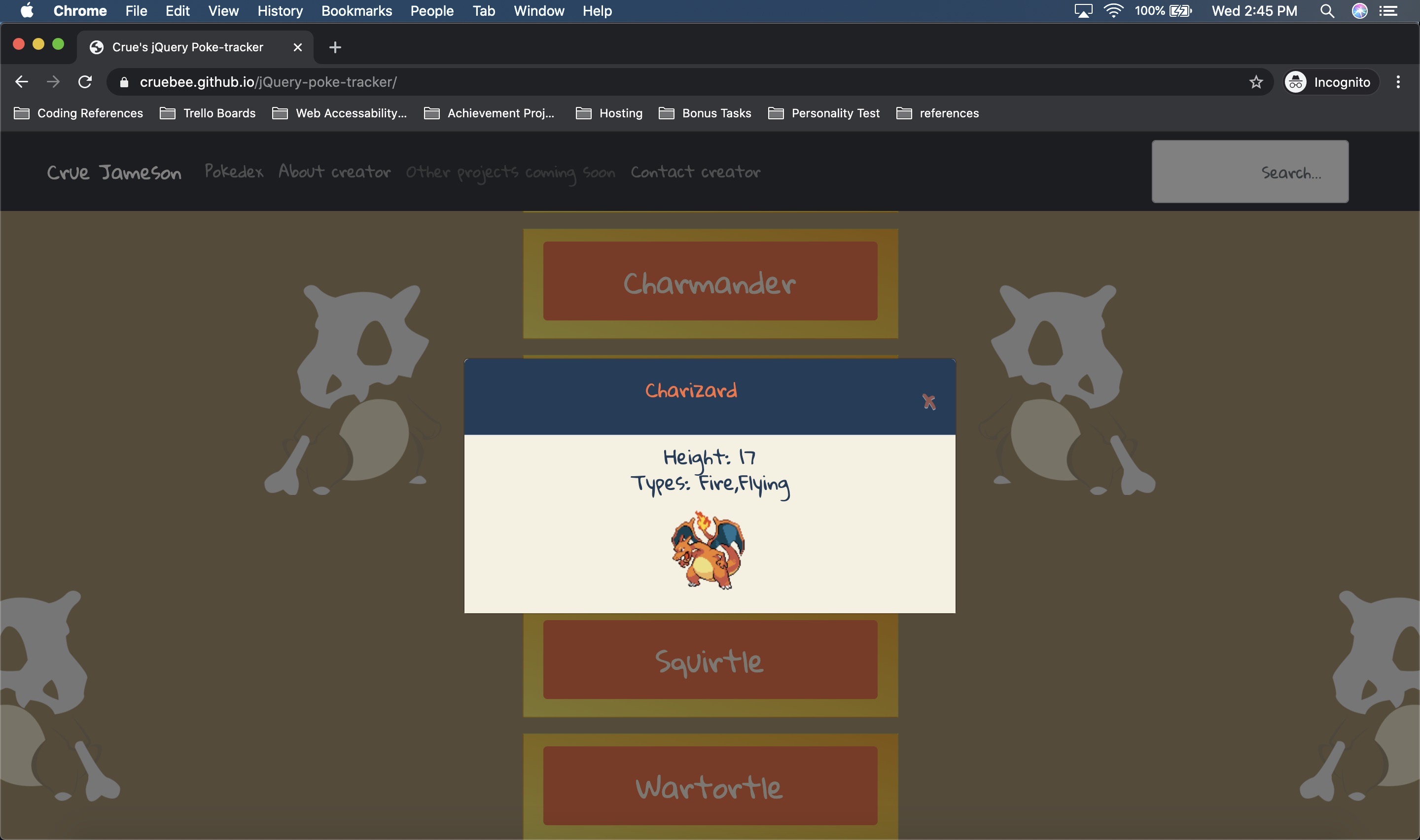This screenshot has height=840, width=1420.
Task: Click the Wed 2:45 PM clock
Action: tap(1254, 11)
